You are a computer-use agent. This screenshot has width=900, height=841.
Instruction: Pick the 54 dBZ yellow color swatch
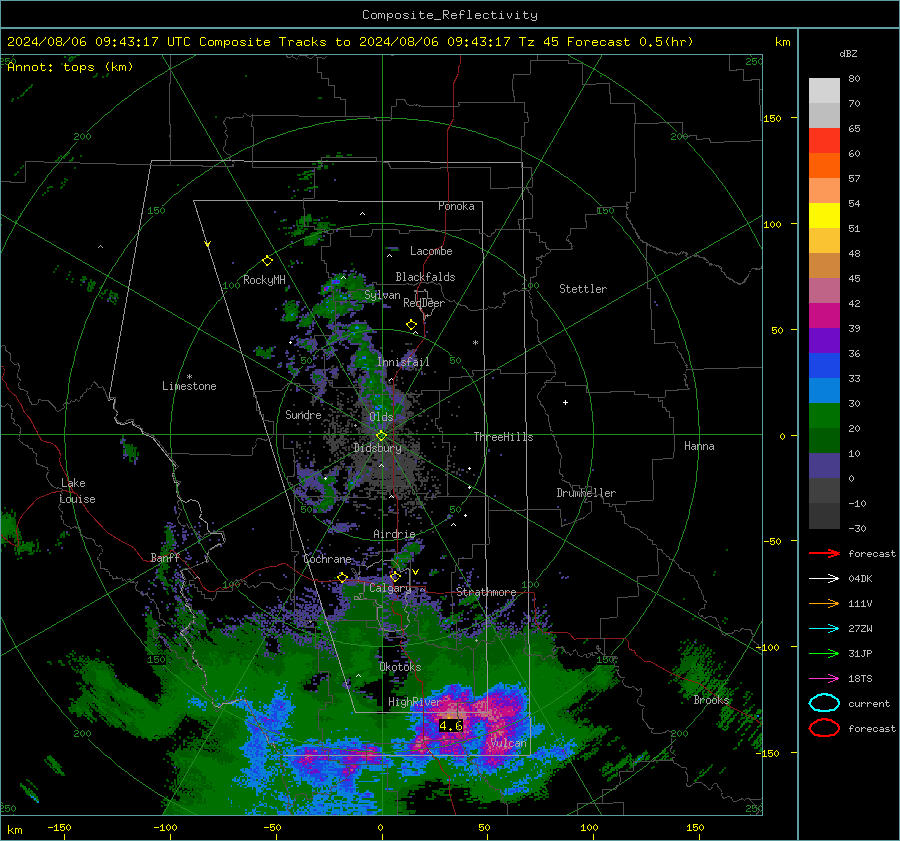point(824,216)
